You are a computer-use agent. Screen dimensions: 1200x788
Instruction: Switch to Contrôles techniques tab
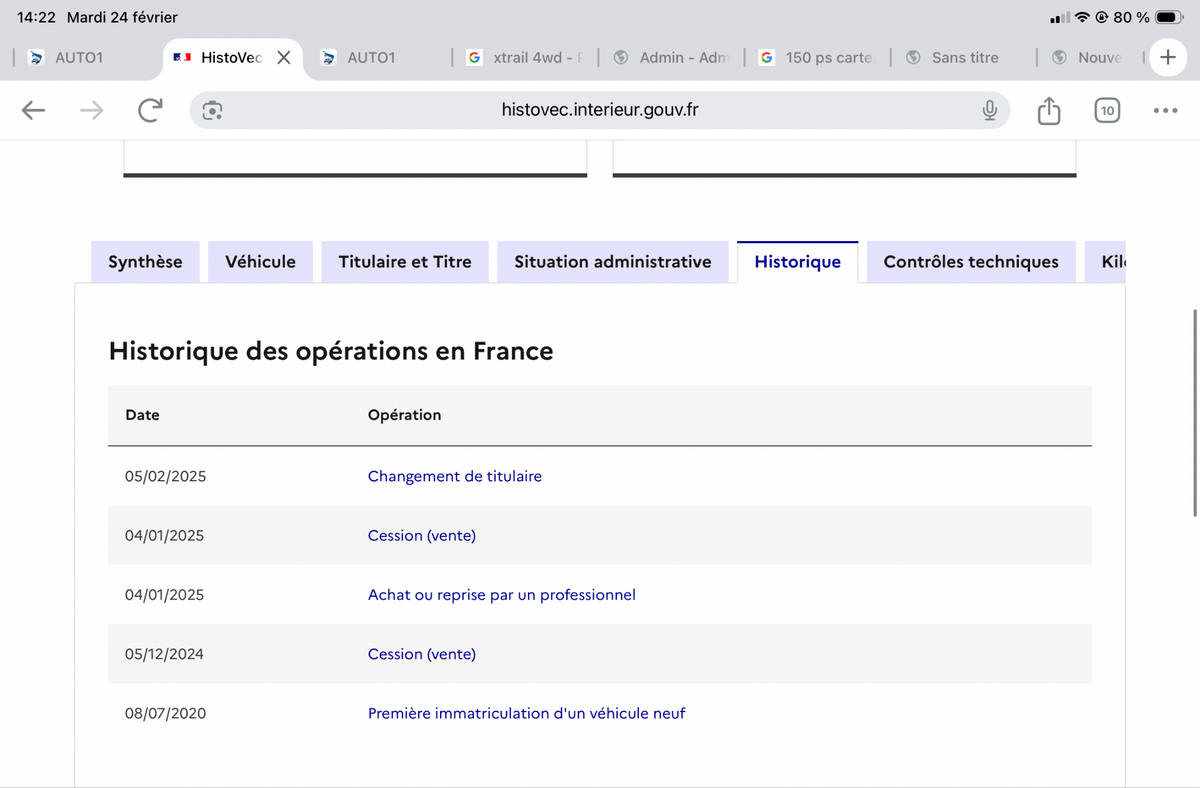tap(971, 262)
